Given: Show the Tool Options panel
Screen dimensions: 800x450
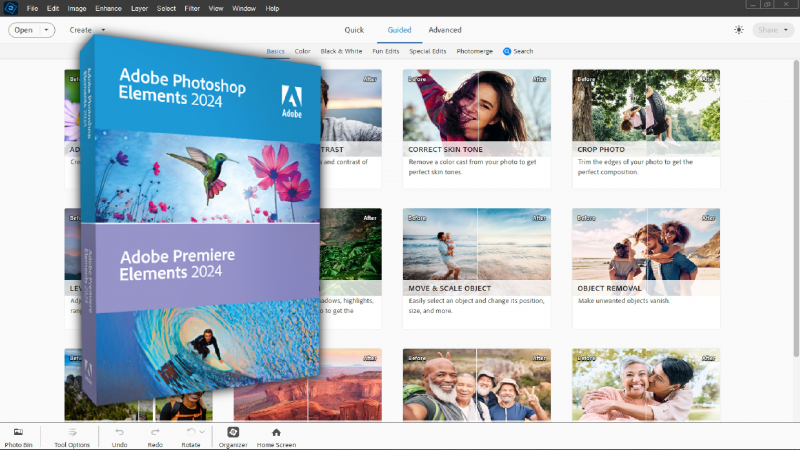Looking at the screenshot, I should [72, 436].
